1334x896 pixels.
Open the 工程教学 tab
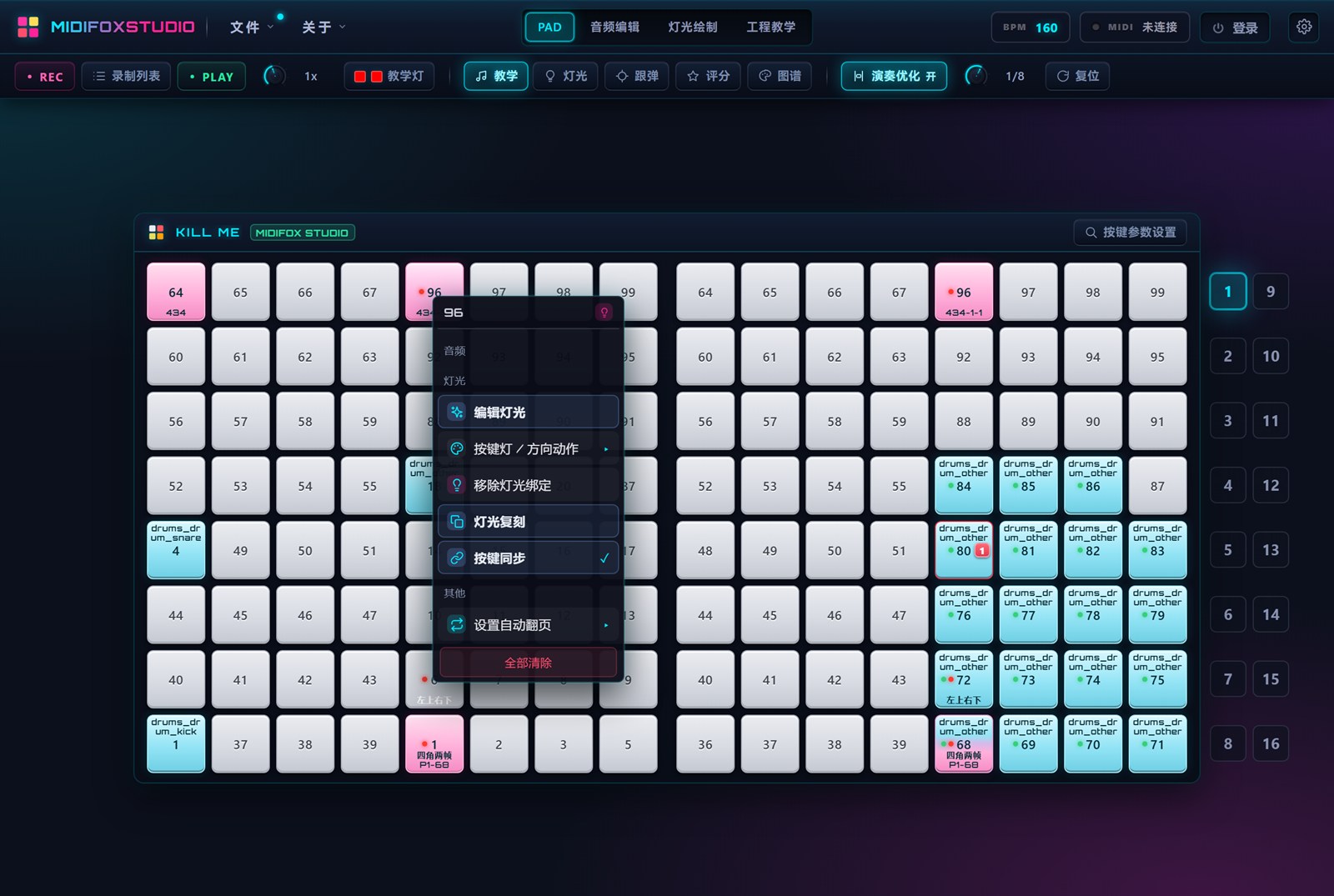[771, 27]
